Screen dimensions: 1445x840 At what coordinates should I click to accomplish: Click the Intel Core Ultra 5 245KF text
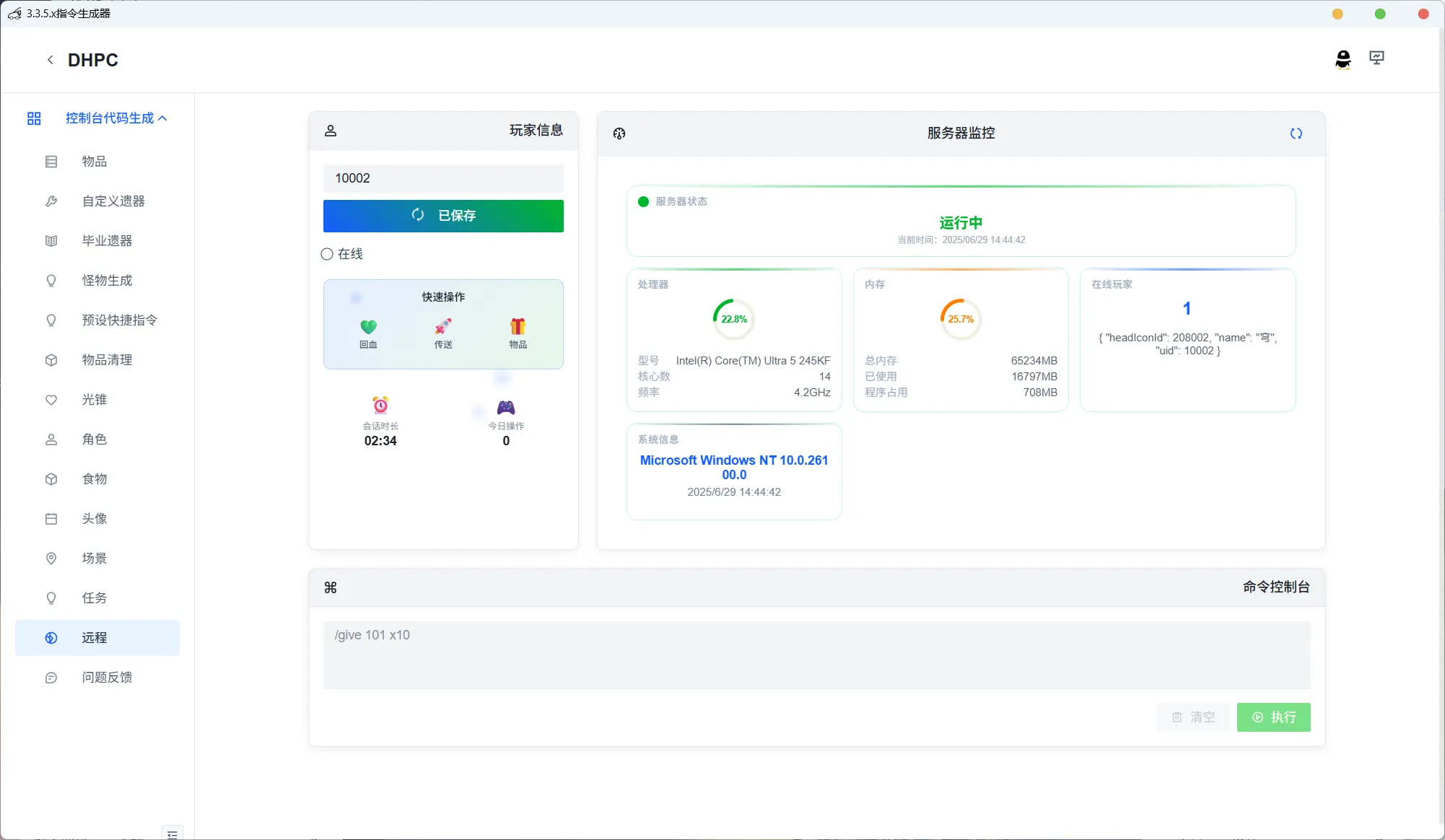(754, 361)
